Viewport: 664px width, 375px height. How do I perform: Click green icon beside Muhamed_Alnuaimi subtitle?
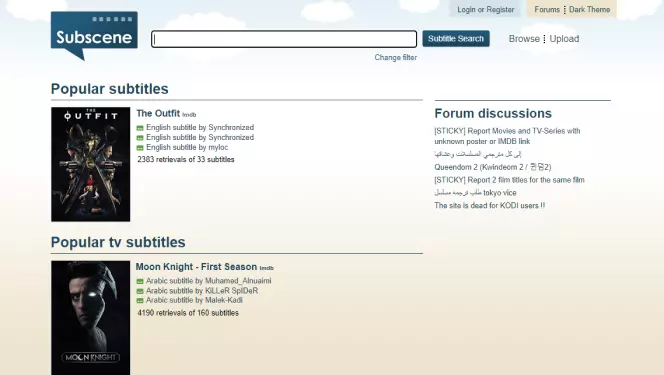click(x=140, y=281)
